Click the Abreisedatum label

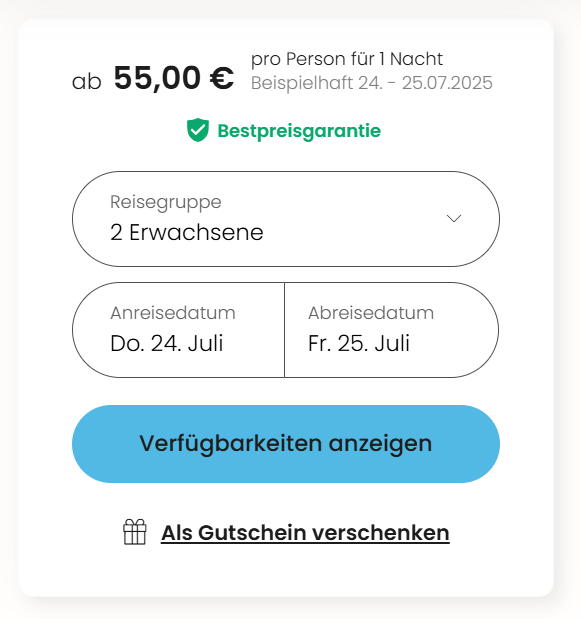(x=371, y=313)
